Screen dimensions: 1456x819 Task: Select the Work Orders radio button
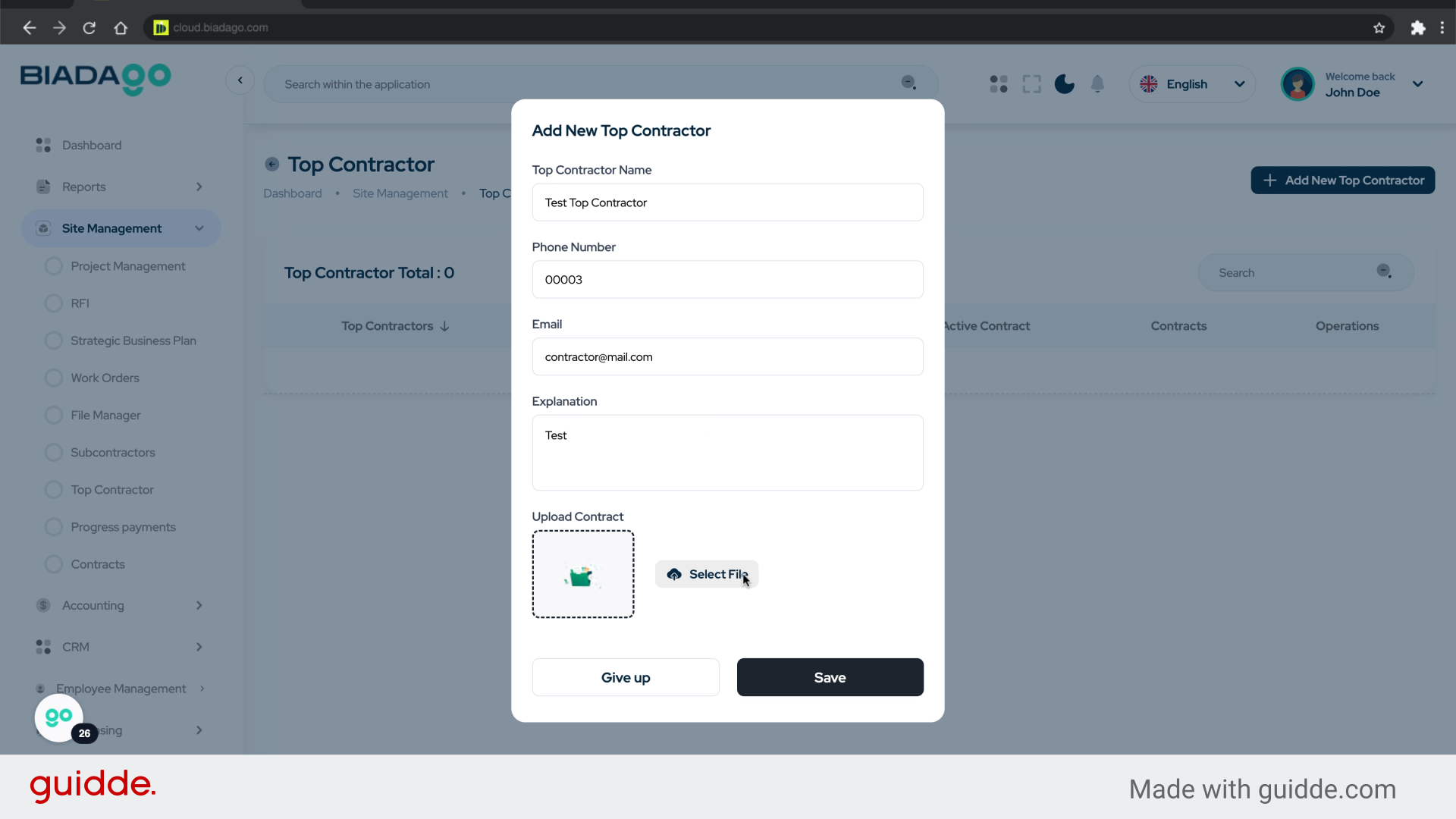coord(53,378)
